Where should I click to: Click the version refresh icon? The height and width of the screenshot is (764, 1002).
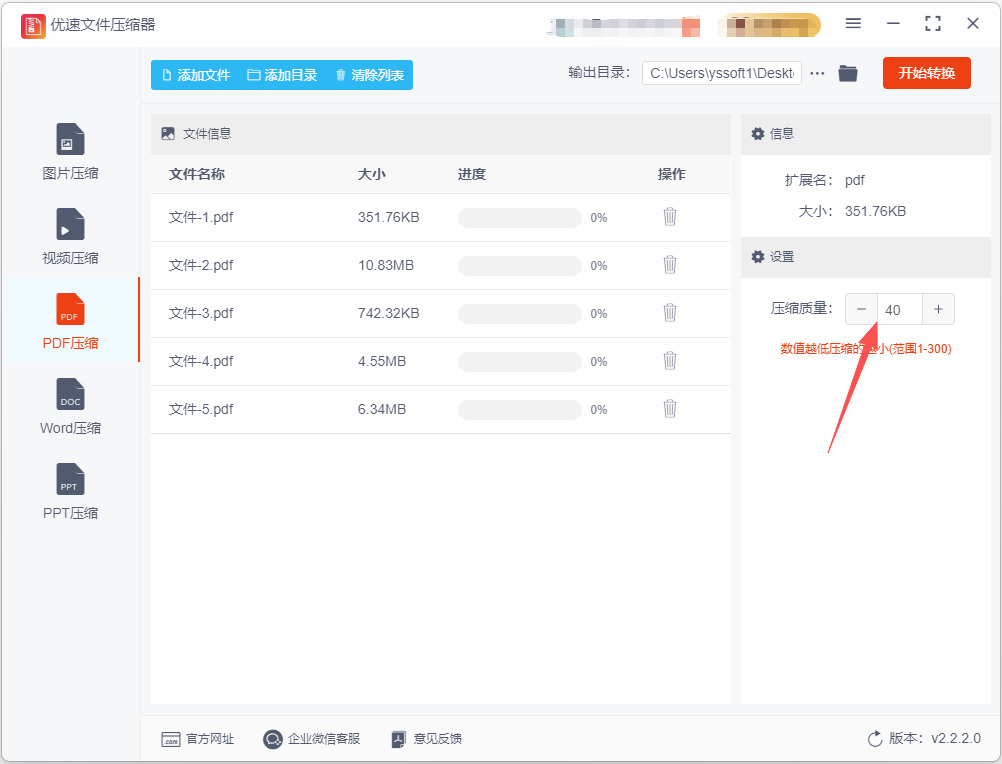(875, 739)
